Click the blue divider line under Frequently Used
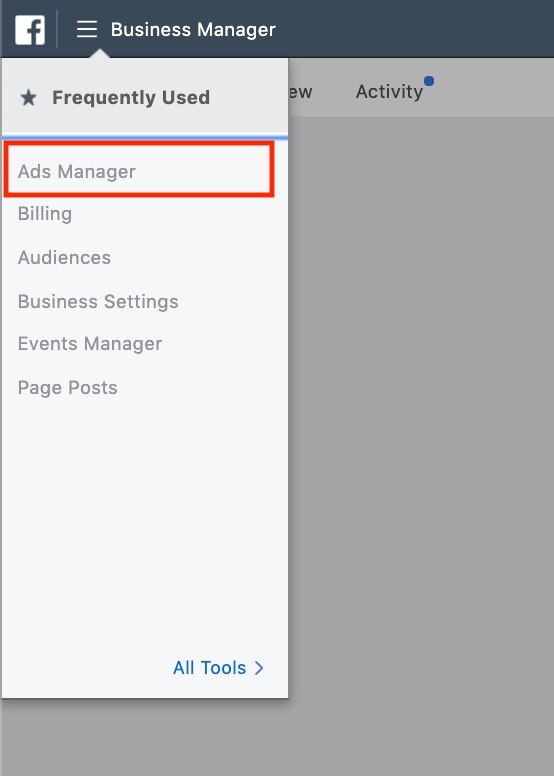This screenshot has width=554, height=776. point(145,137)
